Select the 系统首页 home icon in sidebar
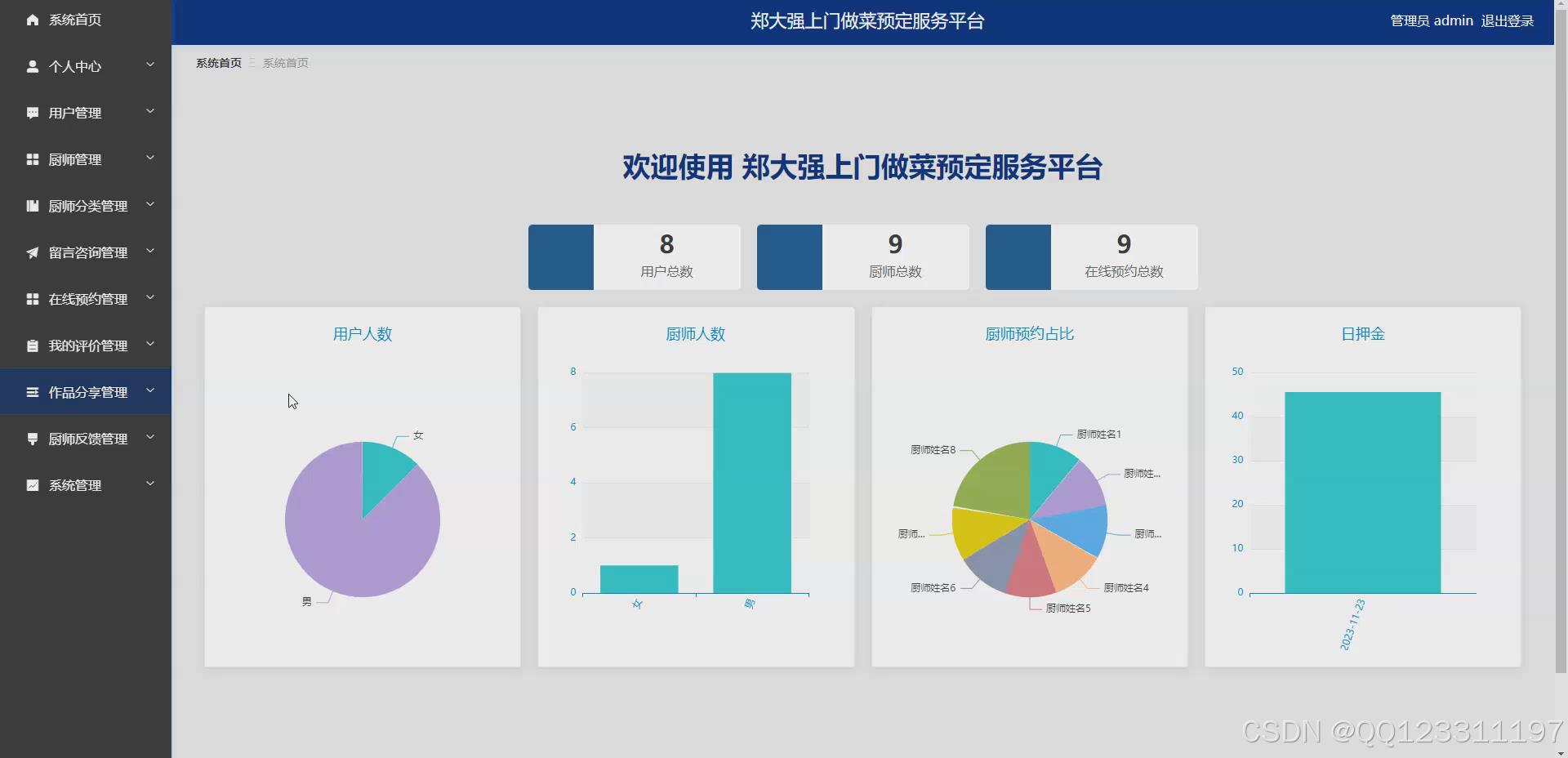This screenshot has width=1568, height=758. click(x=32, y=20)
